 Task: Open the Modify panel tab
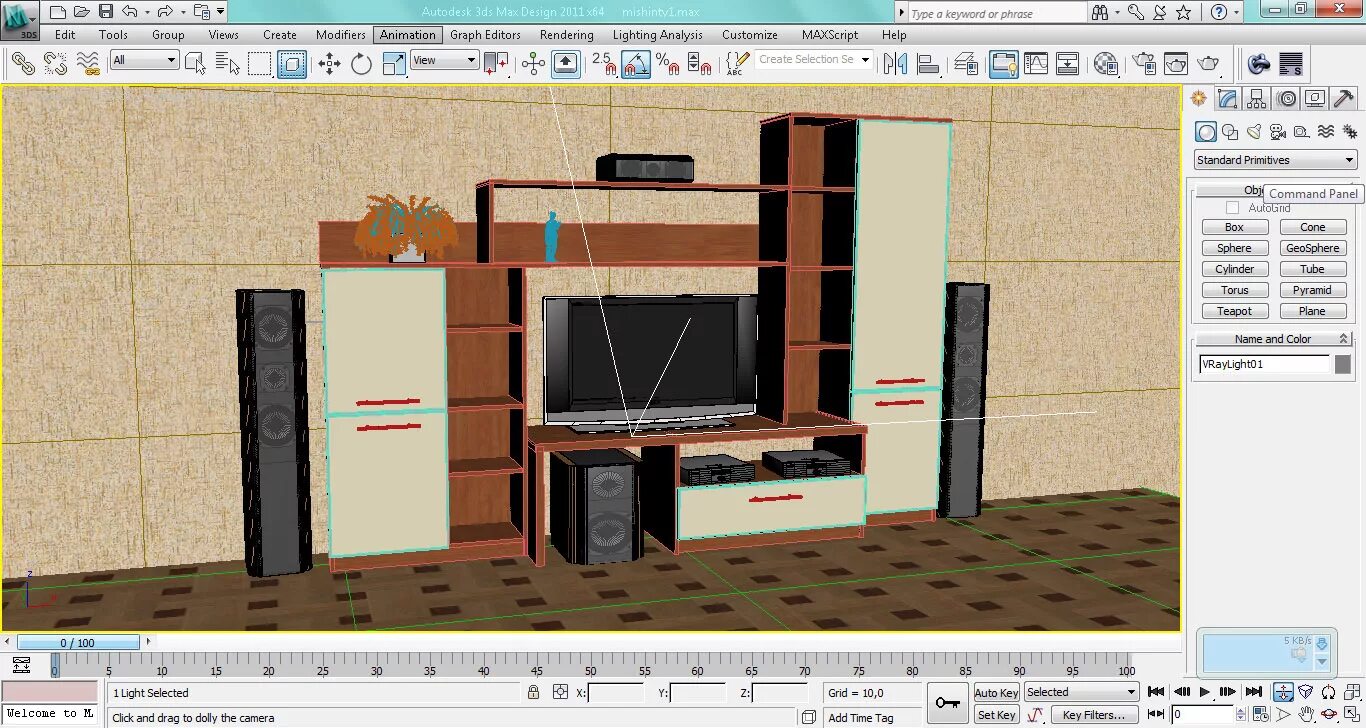tap(1227, 98)
